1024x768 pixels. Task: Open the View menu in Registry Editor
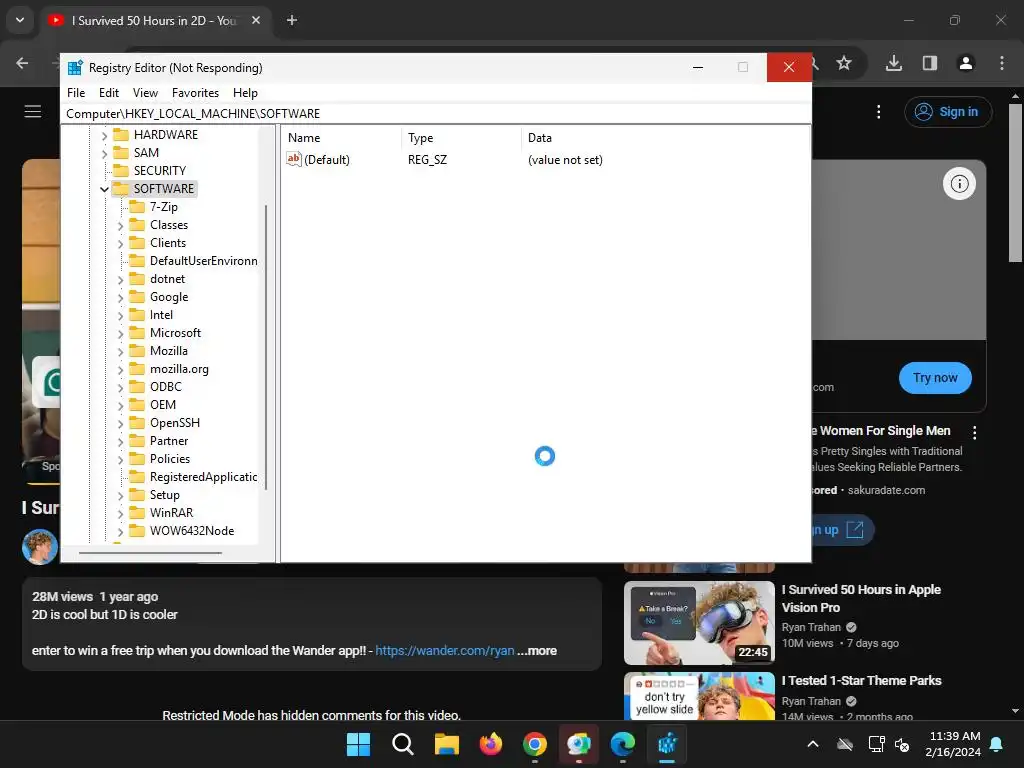point(145,93)
